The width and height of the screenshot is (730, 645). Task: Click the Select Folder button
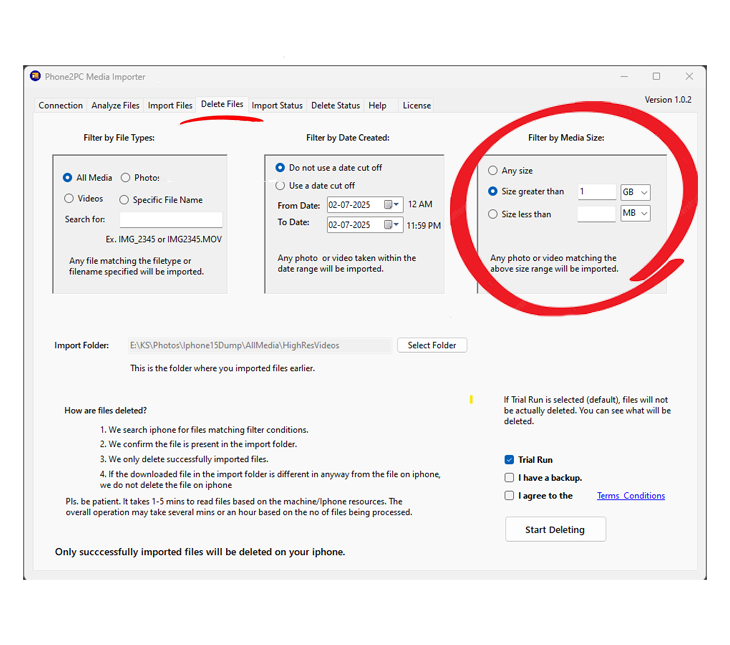[432, 346]
